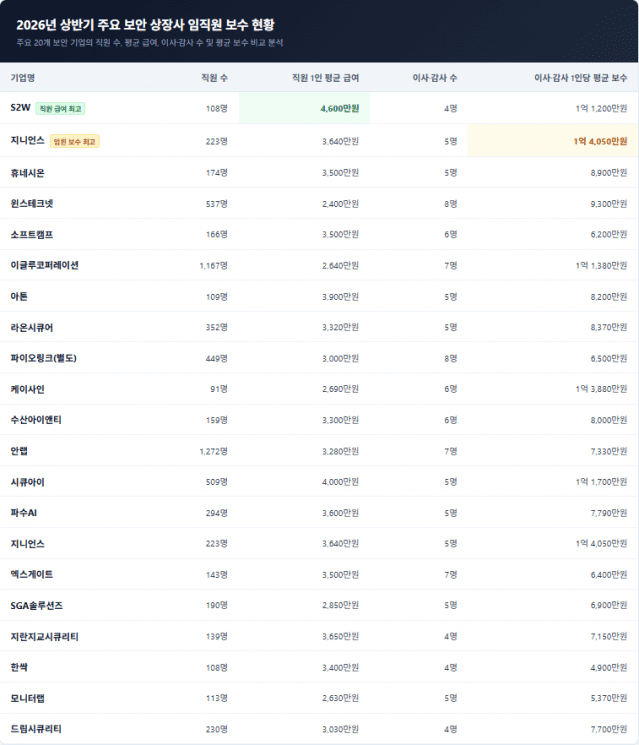Click the 1,272명 employee count
Screen dimensions: 639x745
(x=213, y=451)
